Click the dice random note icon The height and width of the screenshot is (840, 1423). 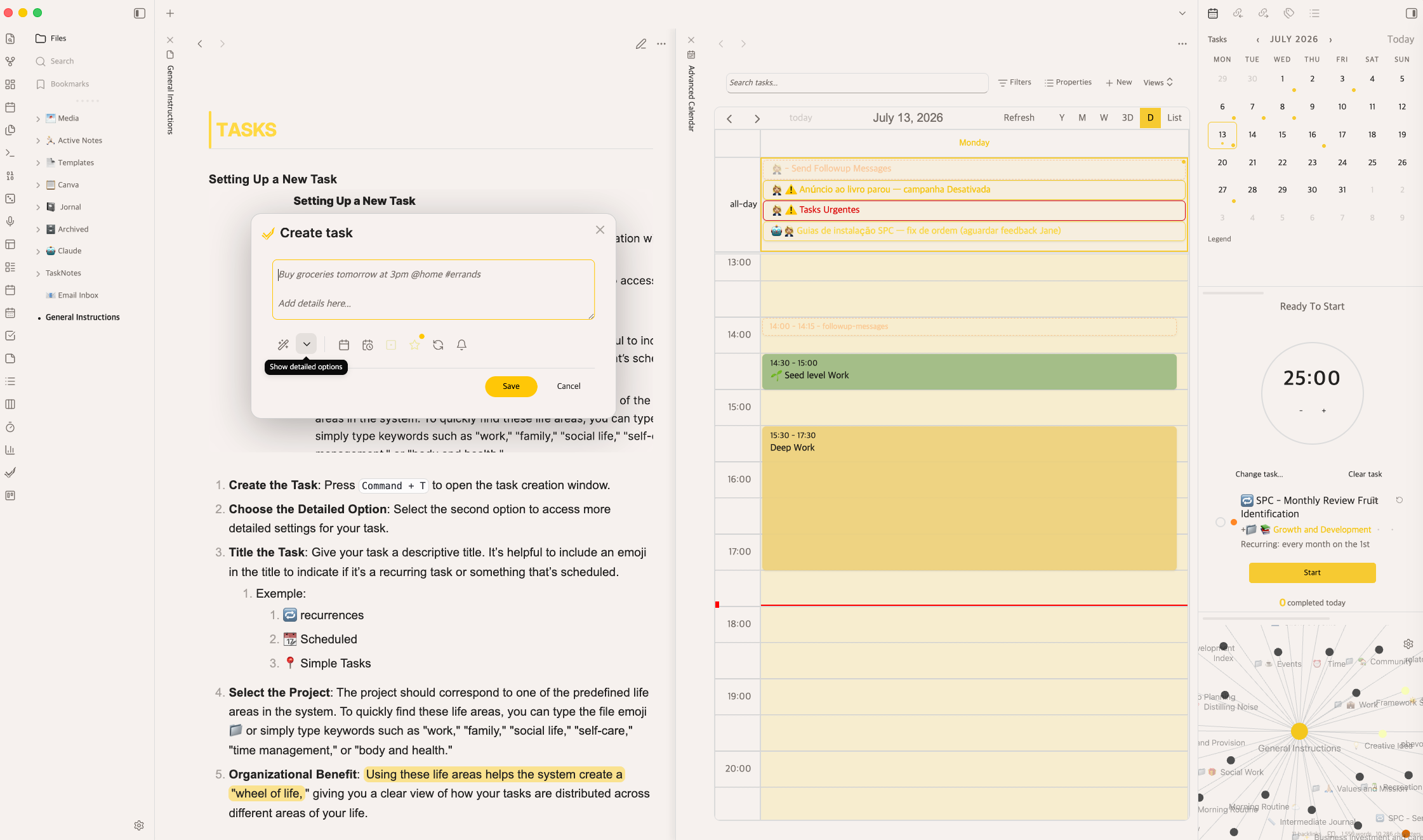[10, 199]
